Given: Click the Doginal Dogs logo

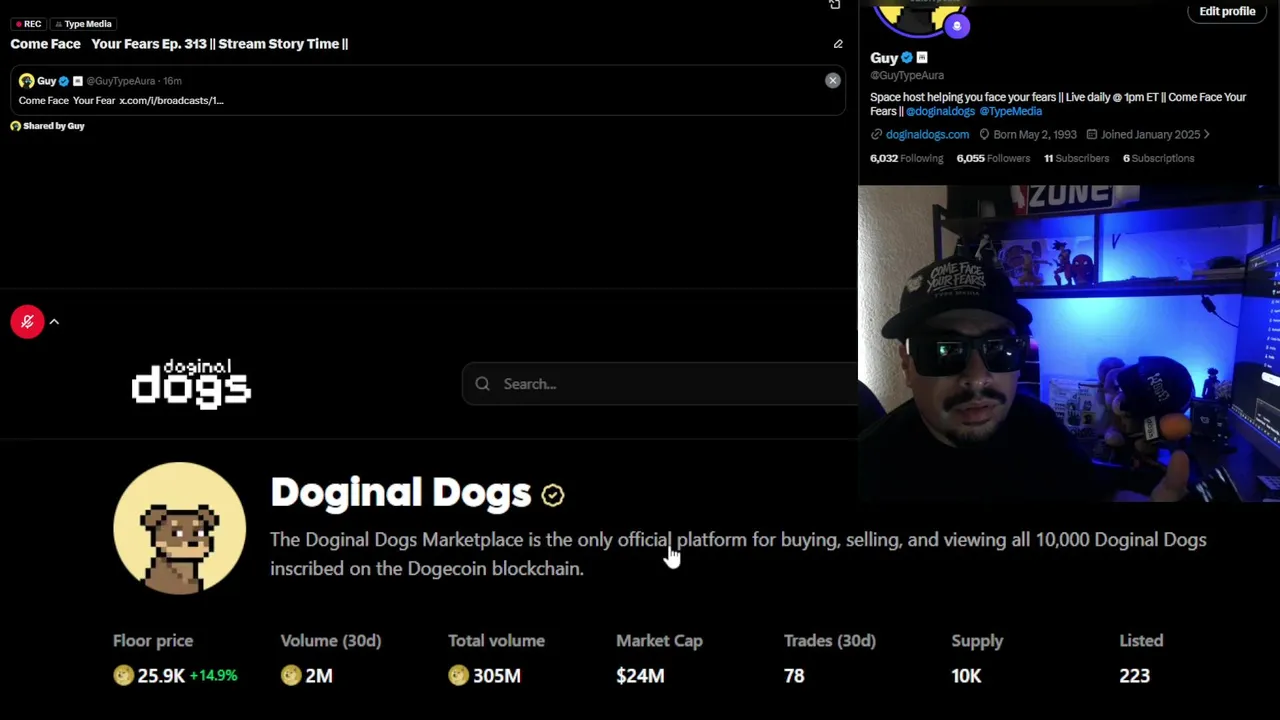Looking at the screenshot, I should tap(191, 384).
